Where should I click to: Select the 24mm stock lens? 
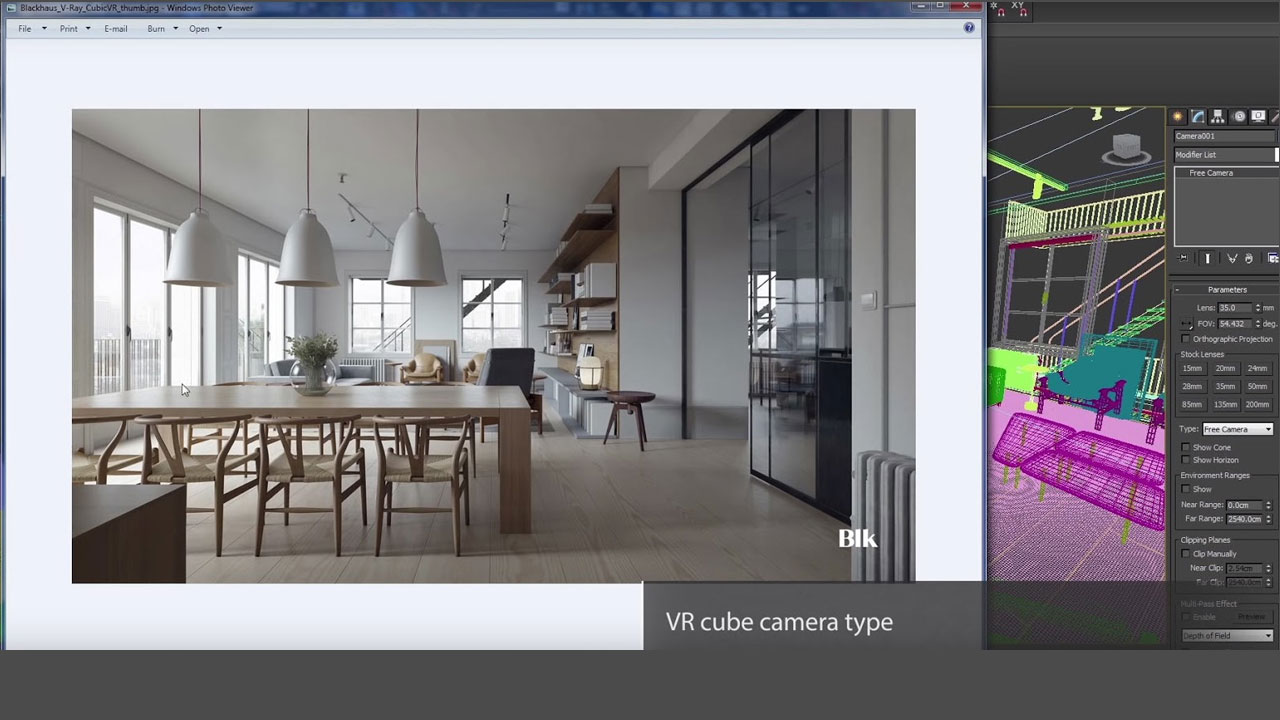coord(1257,368)
